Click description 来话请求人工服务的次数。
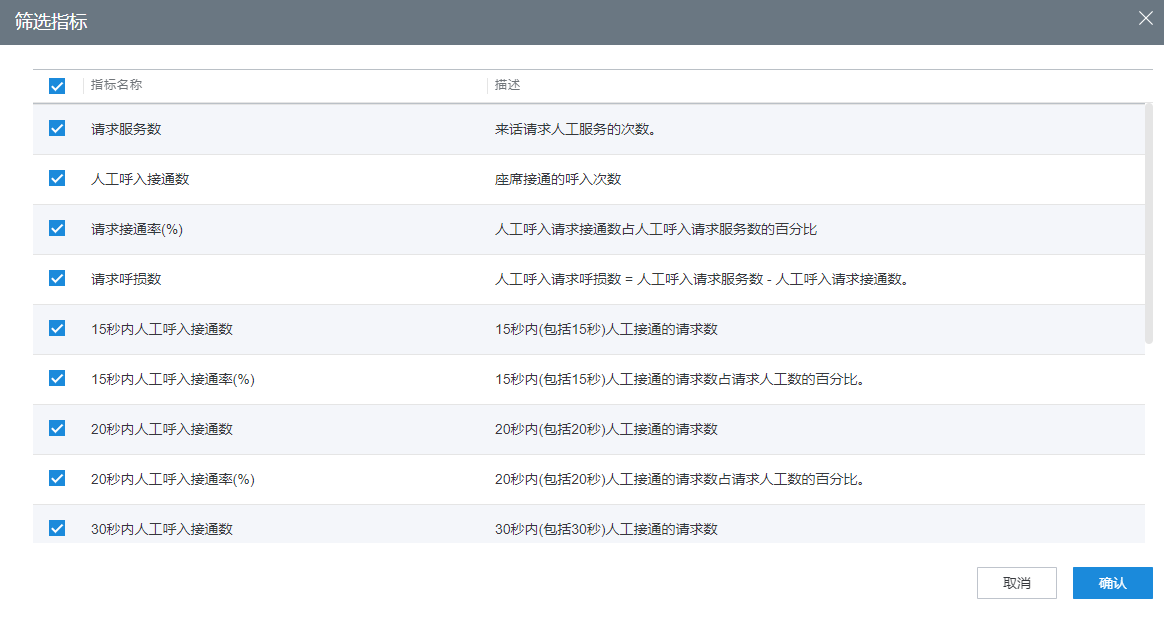Screen dimensions: 1164x623 pos(575,129)
